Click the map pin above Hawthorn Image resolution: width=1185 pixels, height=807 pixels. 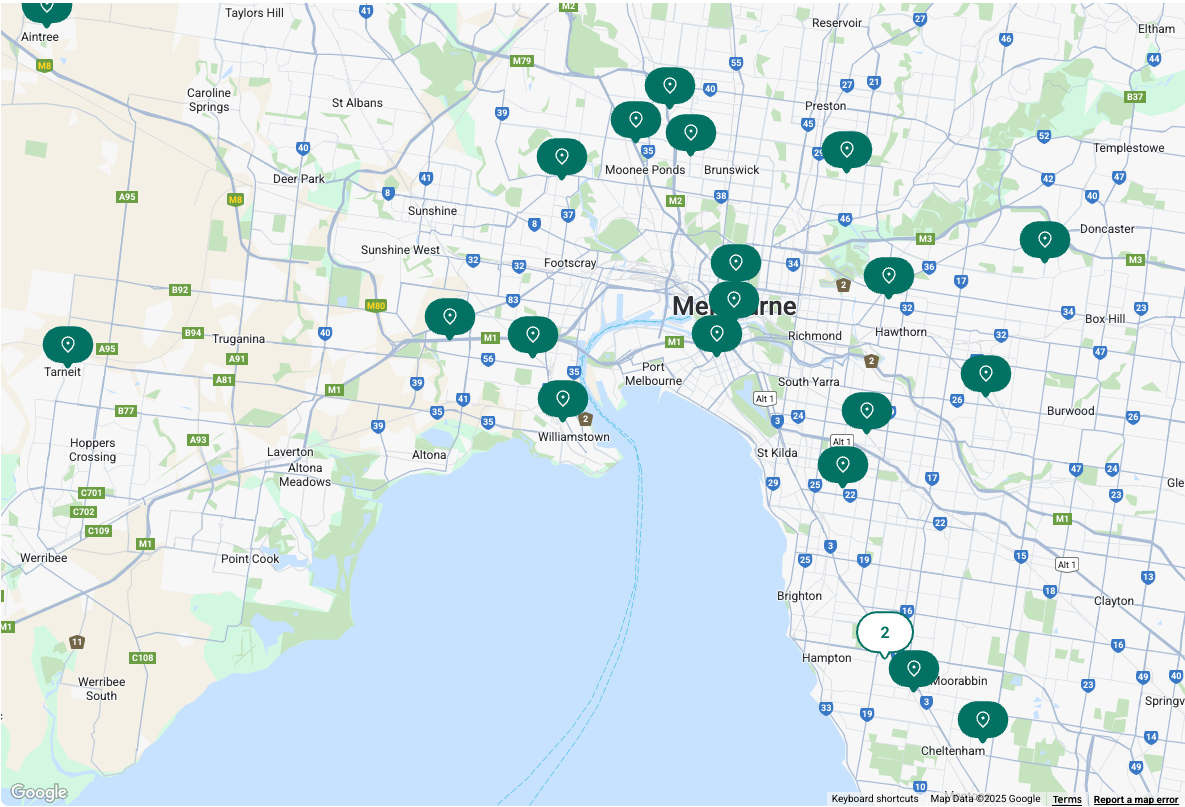[x=888, y=276]
